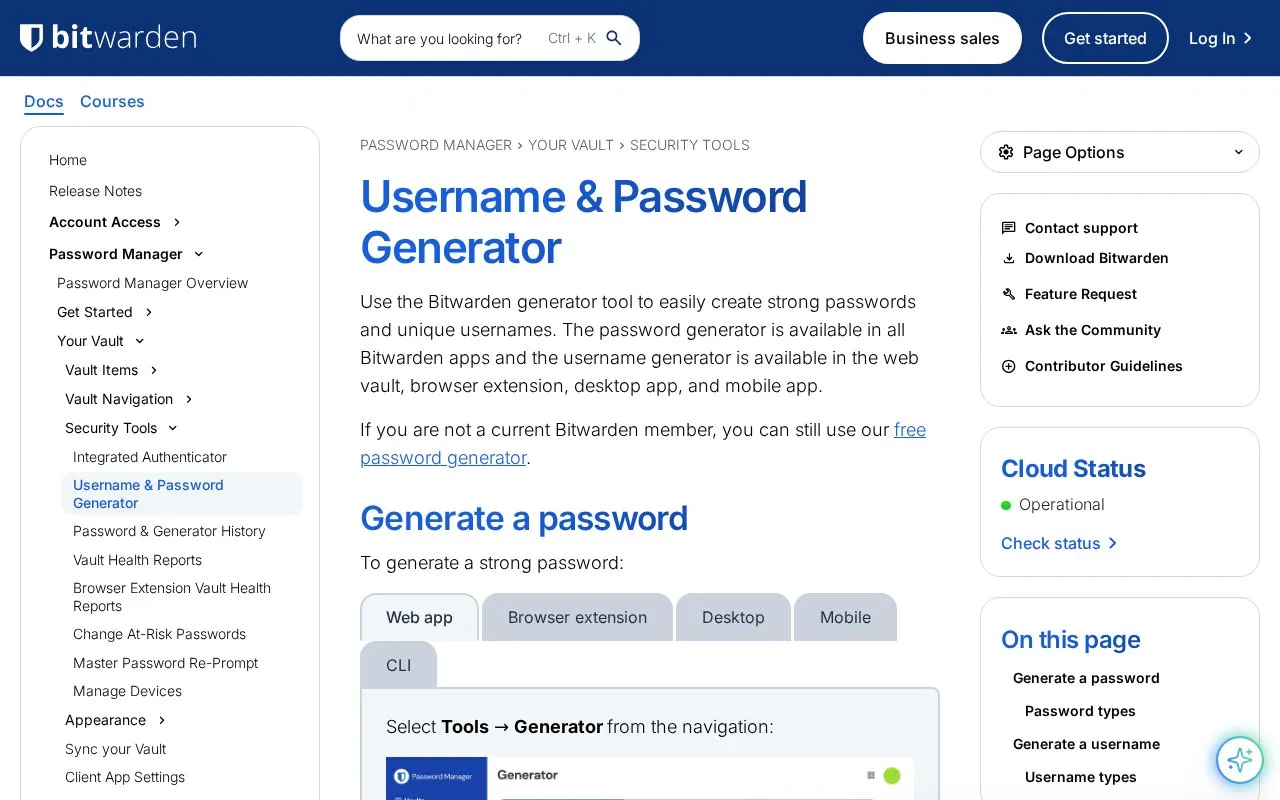Viewport: 1280px width, 800px height.
Task: Open Integrated Authenticator in sidebar
Action: (x=150, y=457)
